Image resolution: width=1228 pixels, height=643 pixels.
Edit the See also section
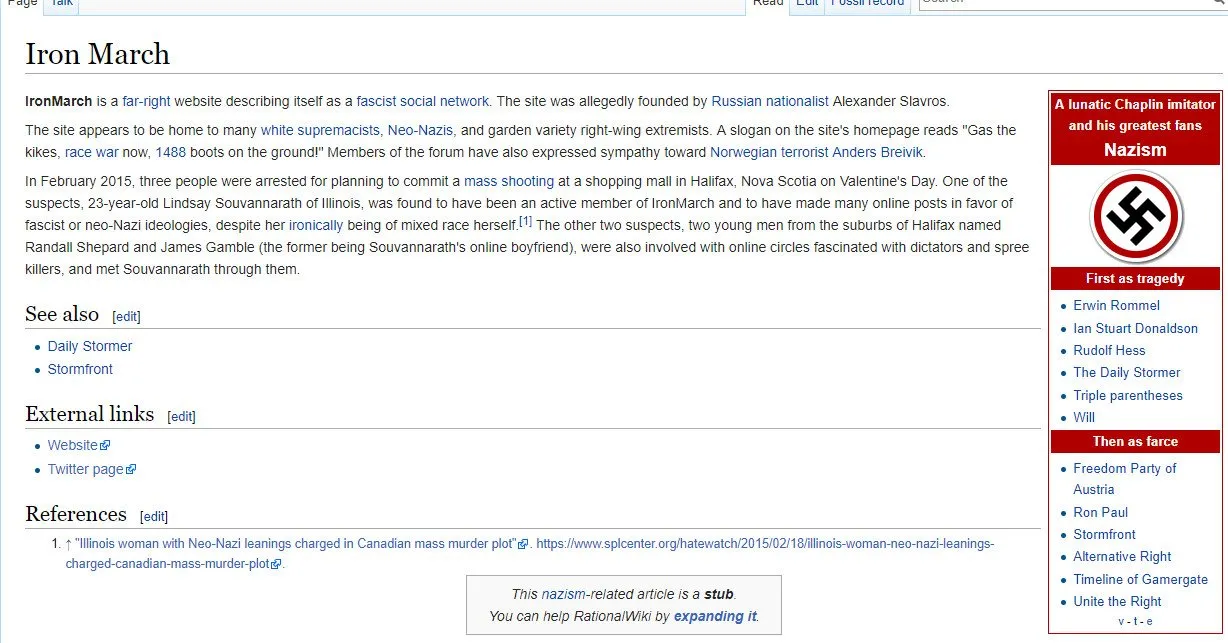pos(127,316)
